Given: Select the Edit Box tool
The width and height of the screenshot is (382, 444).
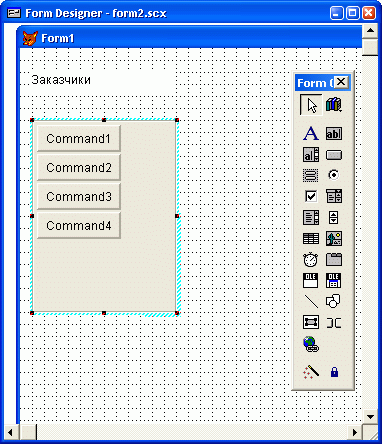Looking at the screenshot, I should pyautogui.click(x=311, y=155).
